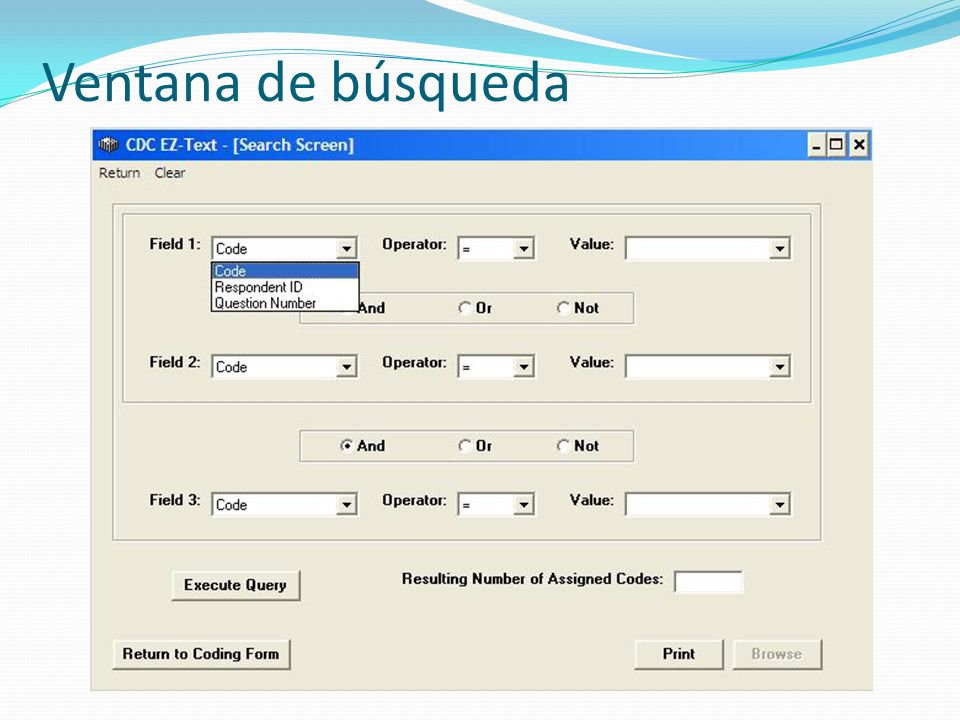
Task: Choose Question Number from the Field 1 list
Action: (285, 302)
